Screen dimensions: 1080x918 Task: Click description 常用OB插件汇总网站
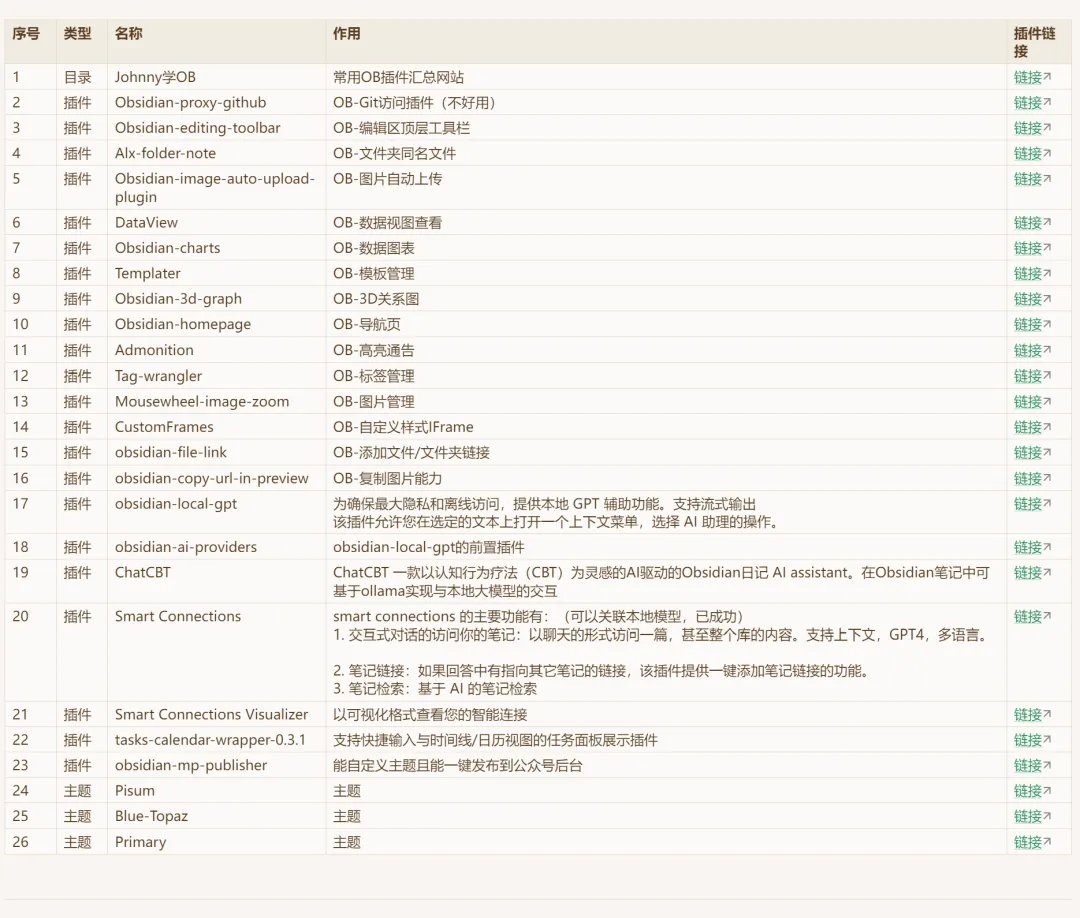pos(398,77)
